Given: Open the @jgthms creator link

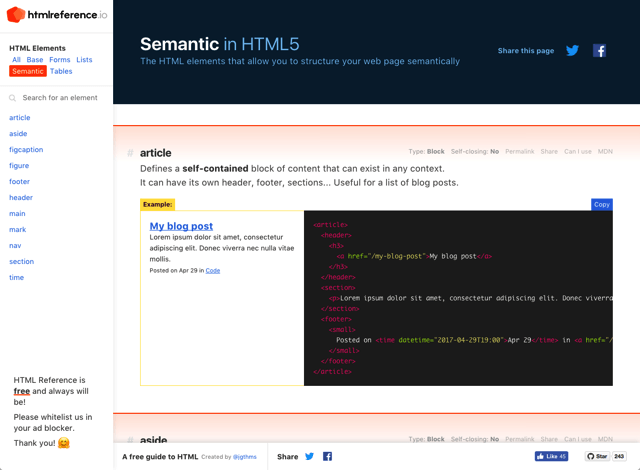Looking at the screenshot, I should point(245,457).
